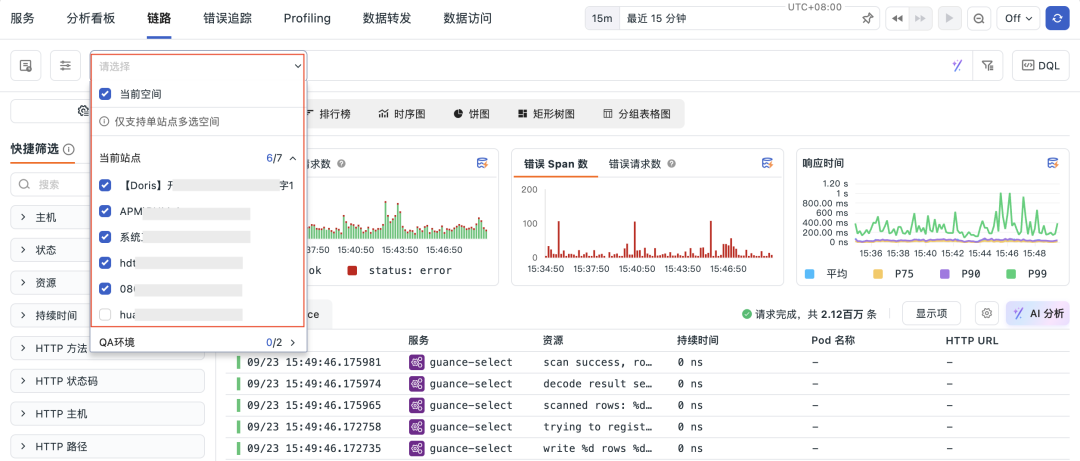Toggle the 08 workspace checkbox
Viewport: 1080px width, 461px height.
coord(105,289)
